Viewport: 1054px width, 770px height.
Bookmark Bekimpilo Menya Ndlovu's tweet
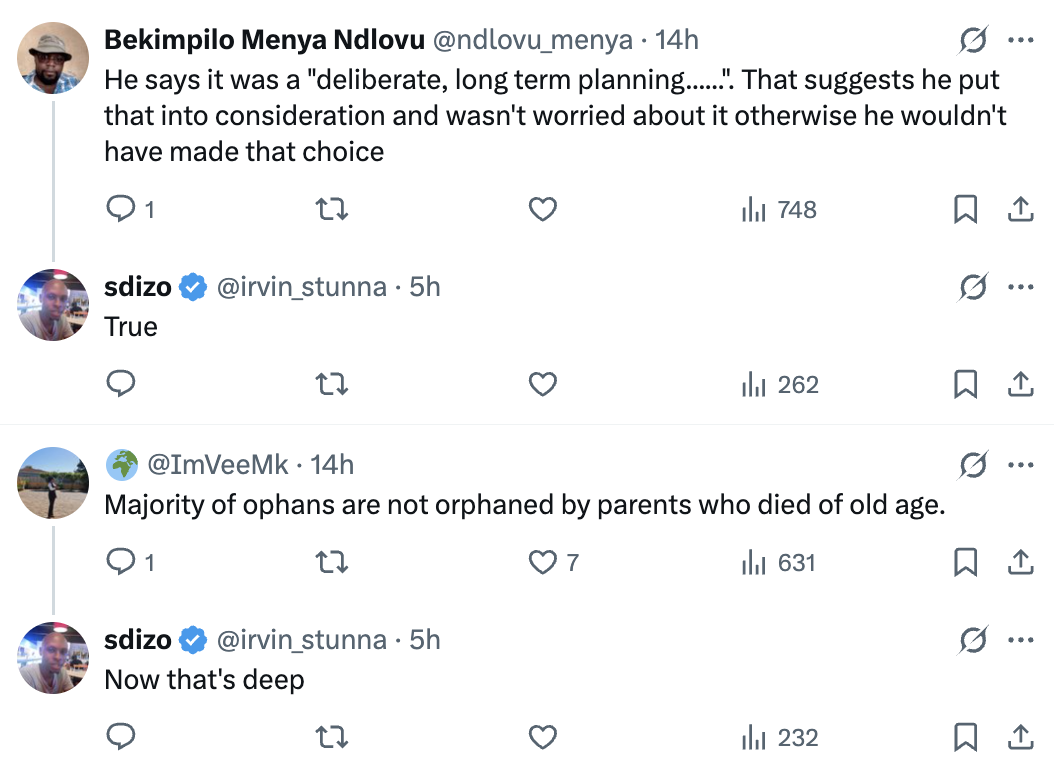965,210
